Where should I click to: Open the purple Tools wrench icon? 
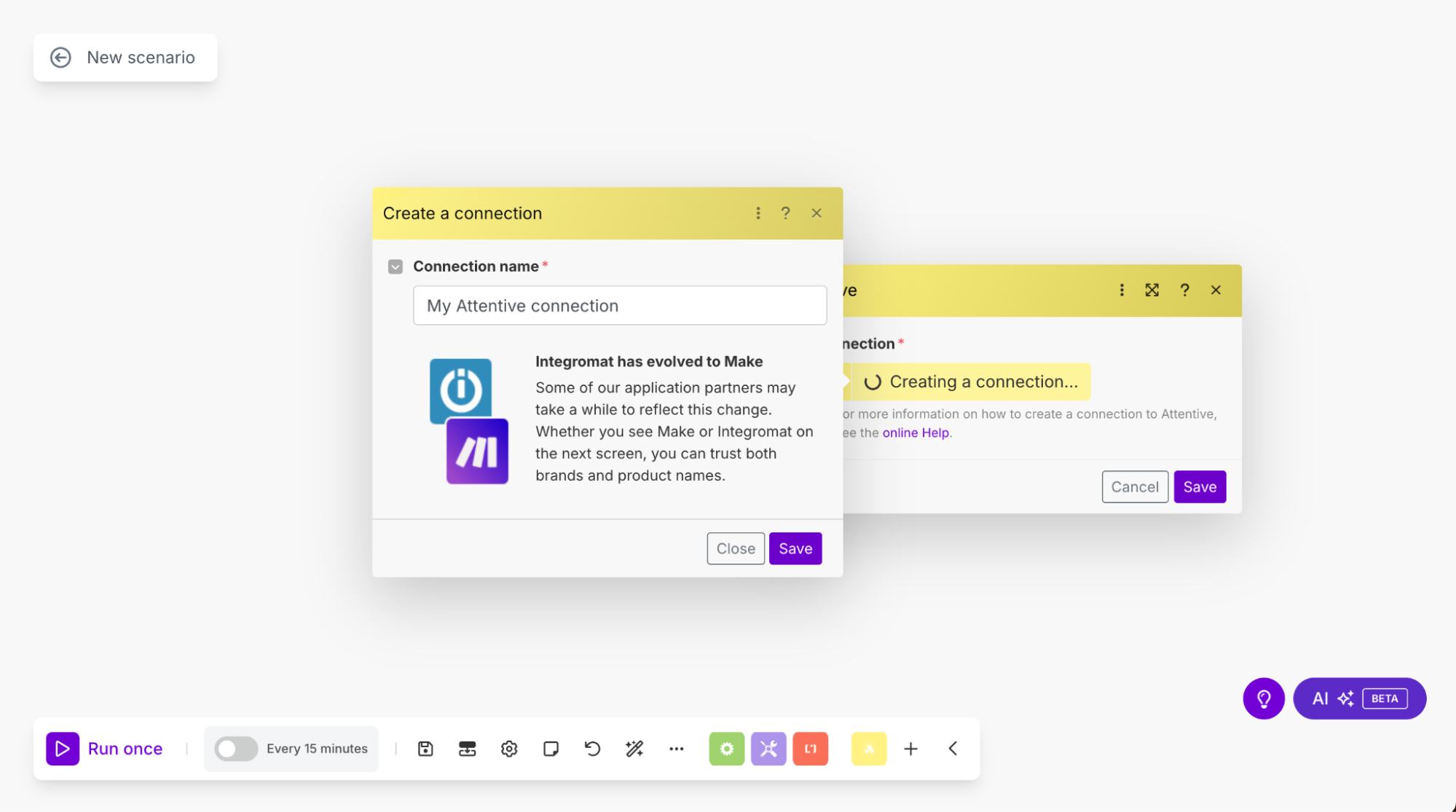click(768, 749)
